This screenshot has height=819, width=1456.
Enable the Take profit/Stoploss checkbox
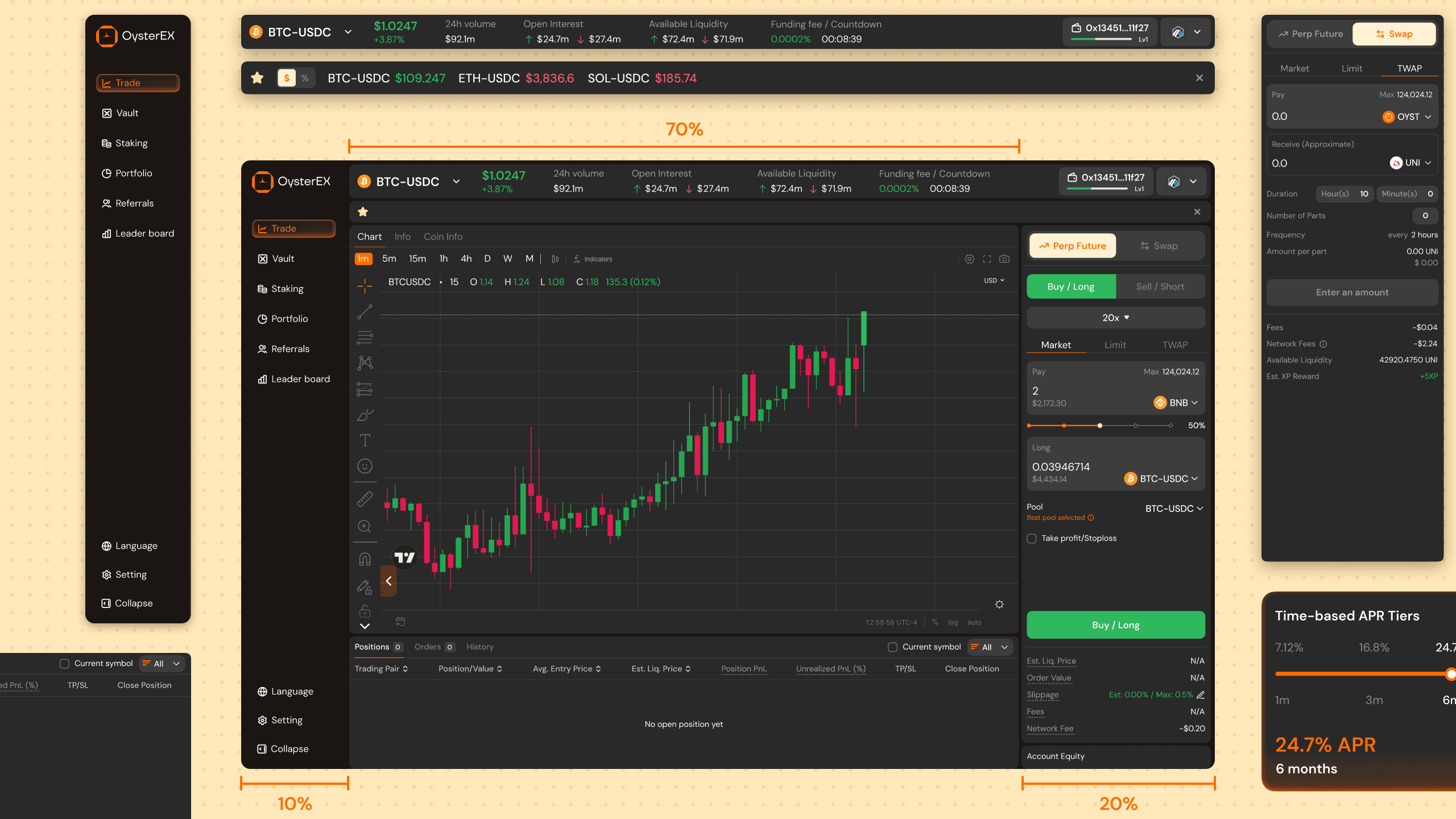tap(1032, 539)
